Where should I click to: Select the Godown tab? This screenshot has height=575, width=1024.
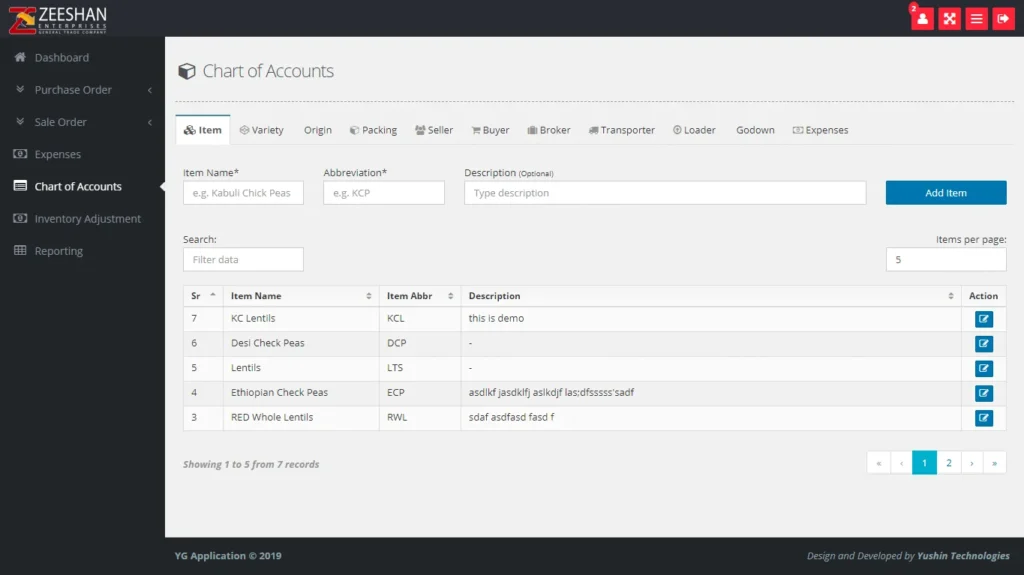click(x=755, y=130)
